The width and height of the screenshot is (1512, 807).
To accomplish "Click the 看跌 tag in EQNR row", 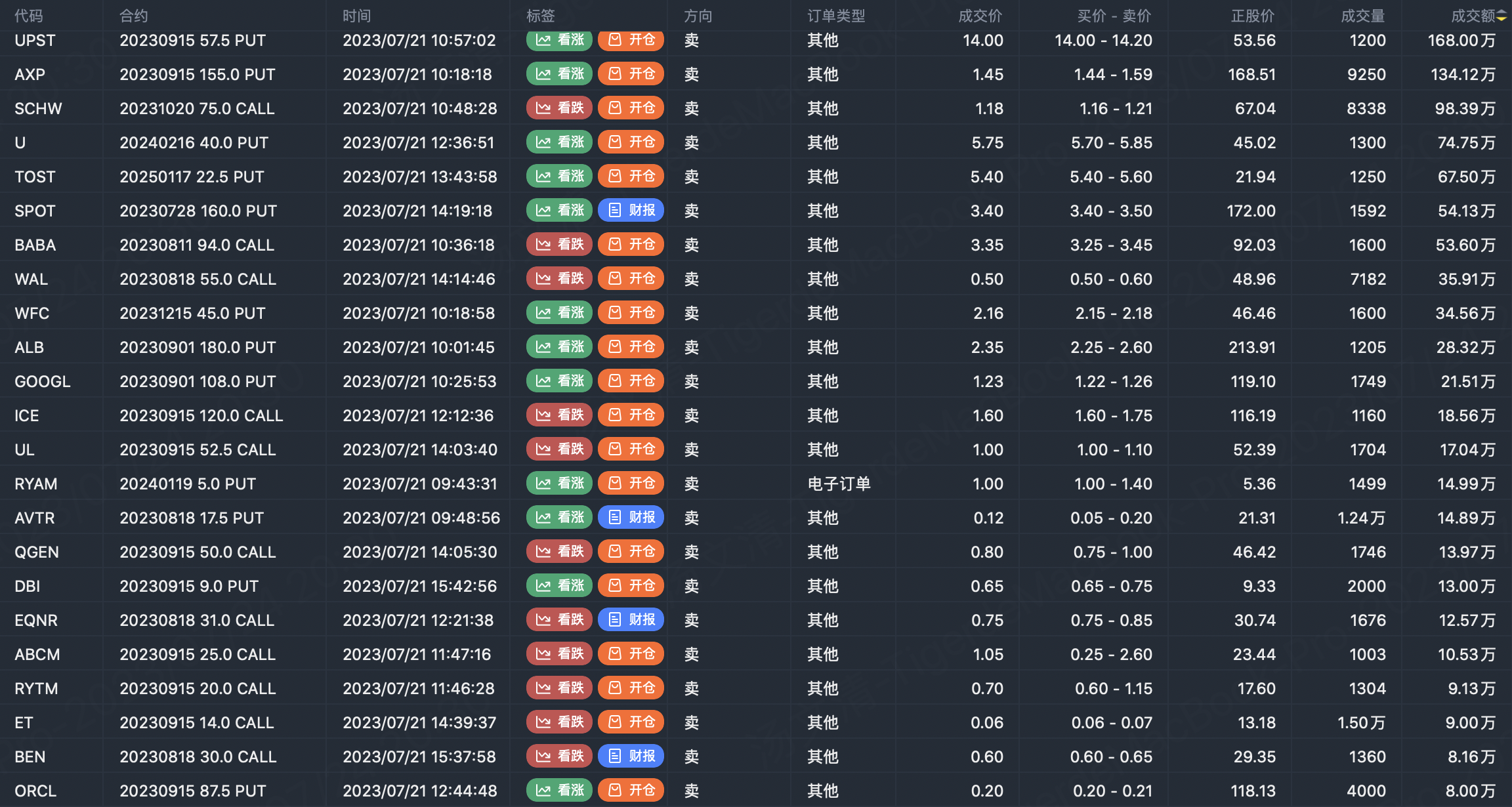I will pos(559,620).
